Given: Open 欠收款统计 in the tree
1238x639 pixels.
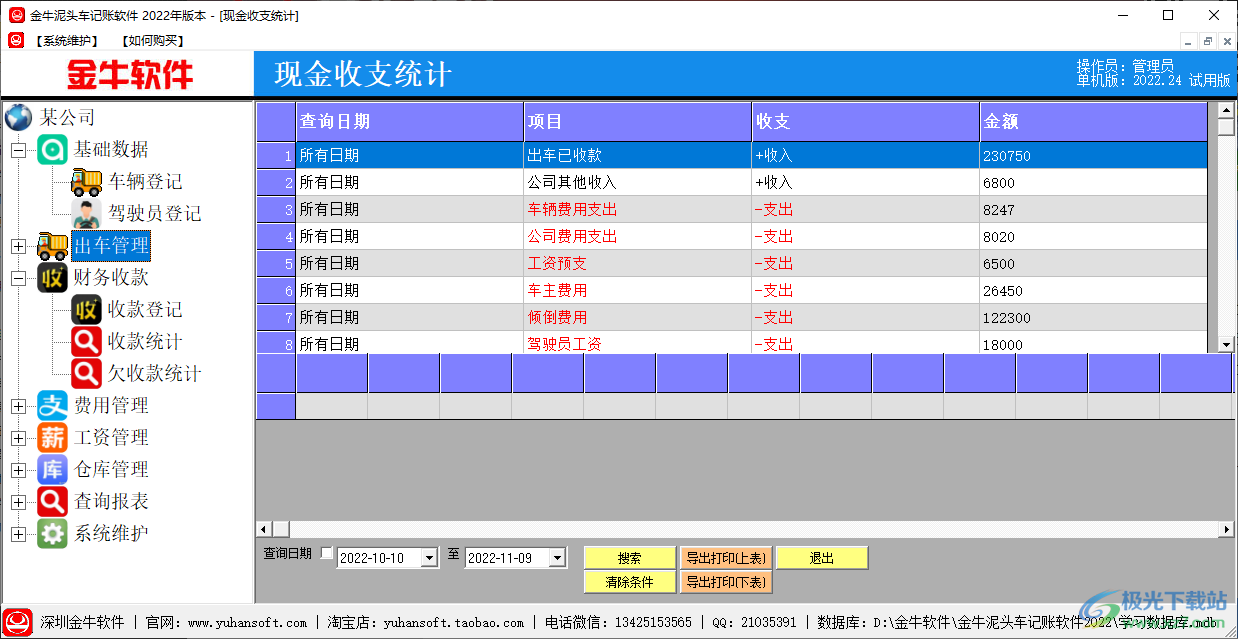Looking at the screenshot, I should [x=154, y=374].
